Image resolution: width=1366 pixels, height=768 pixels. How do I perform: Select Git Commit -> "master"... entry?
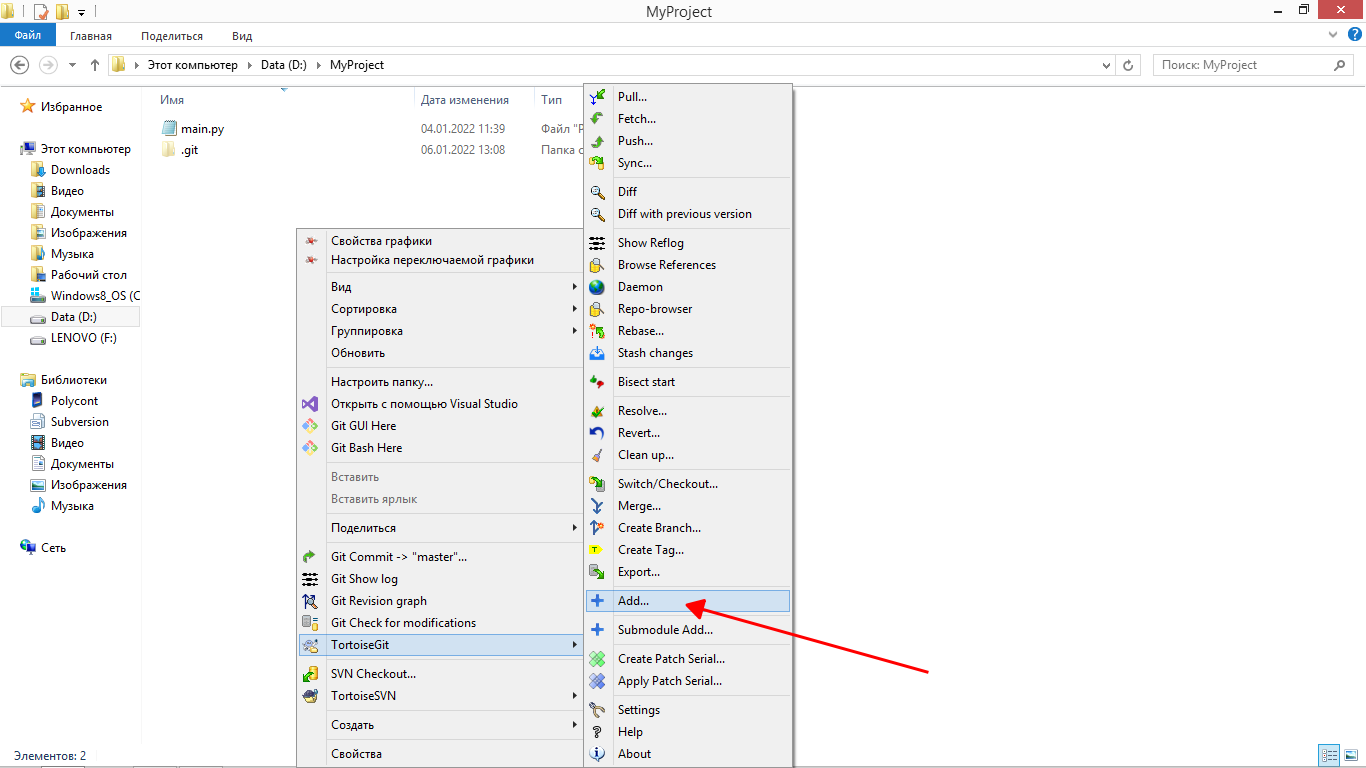coord(441,557)
